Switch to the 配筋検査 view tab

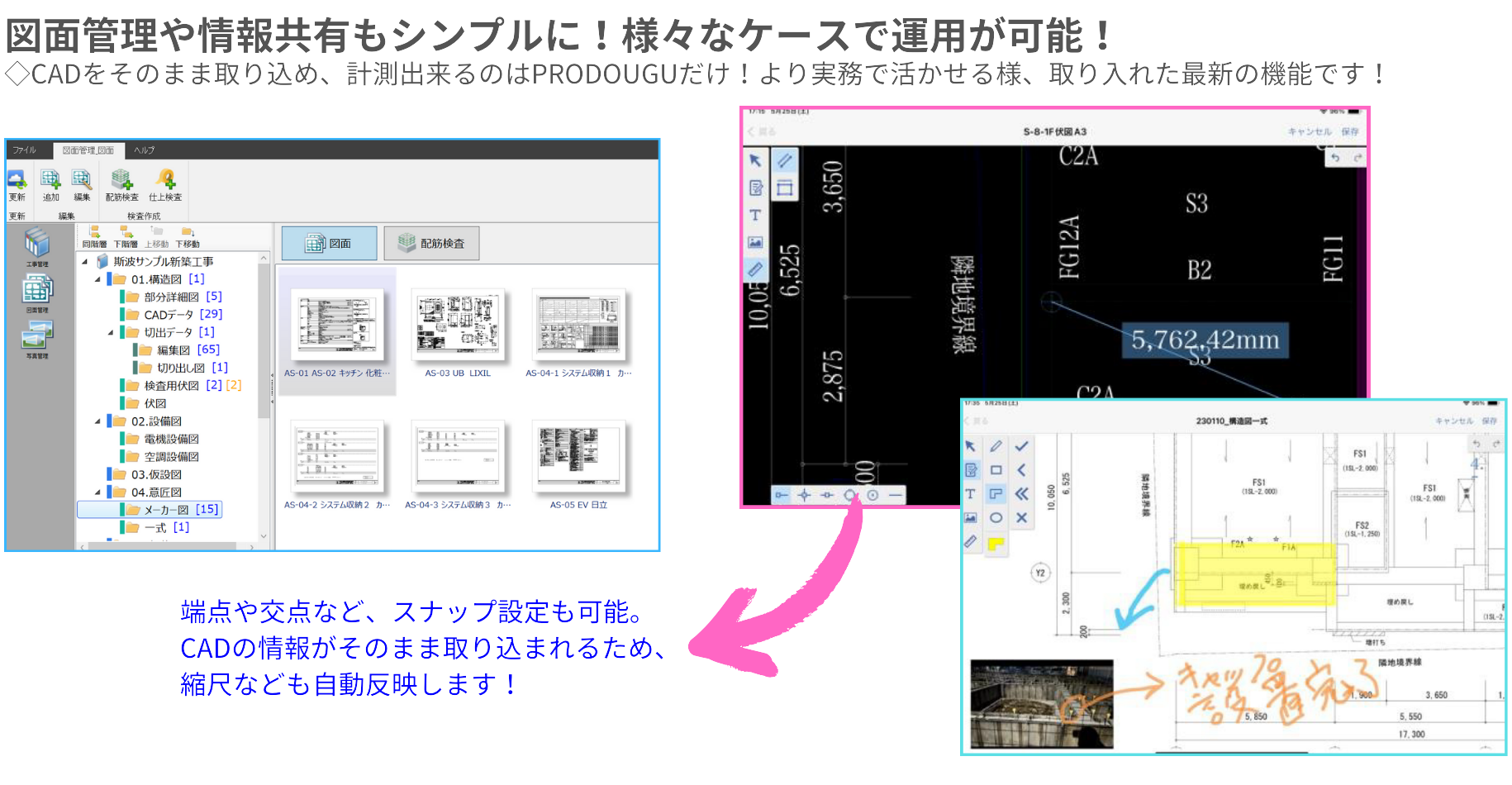tap(431, 244)
